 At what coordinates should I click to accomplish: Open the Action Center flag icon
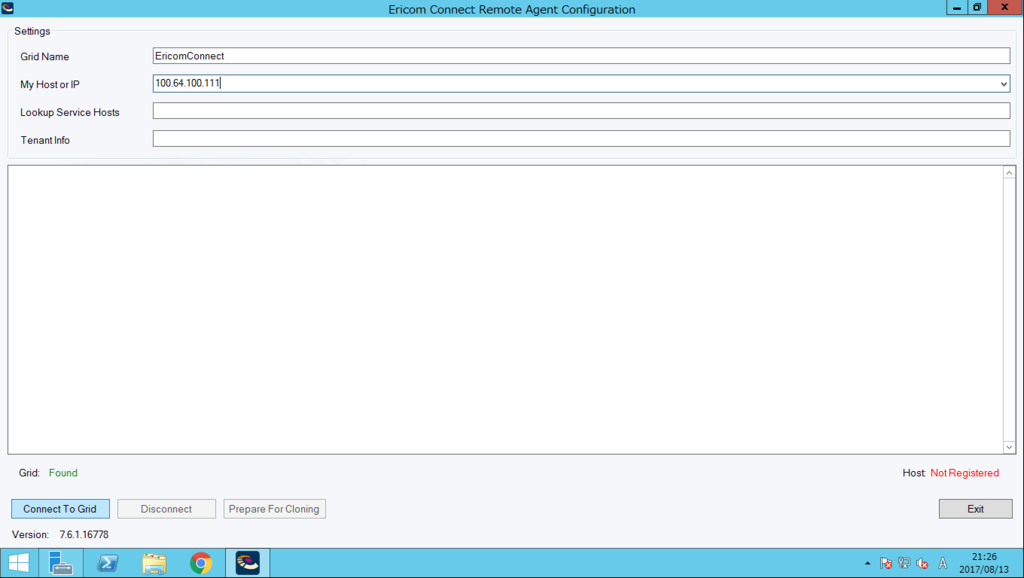coord(886,563)
